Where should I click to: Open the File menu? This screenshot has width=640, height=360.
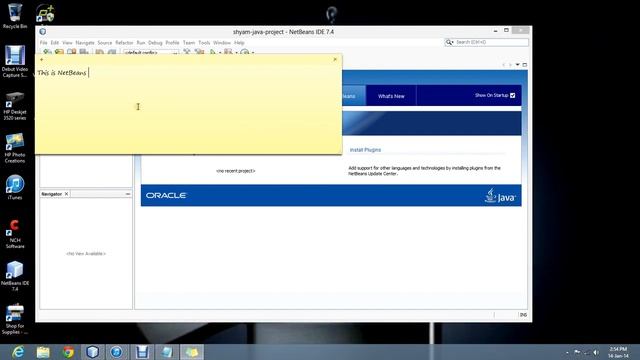[x=44, y=42]
